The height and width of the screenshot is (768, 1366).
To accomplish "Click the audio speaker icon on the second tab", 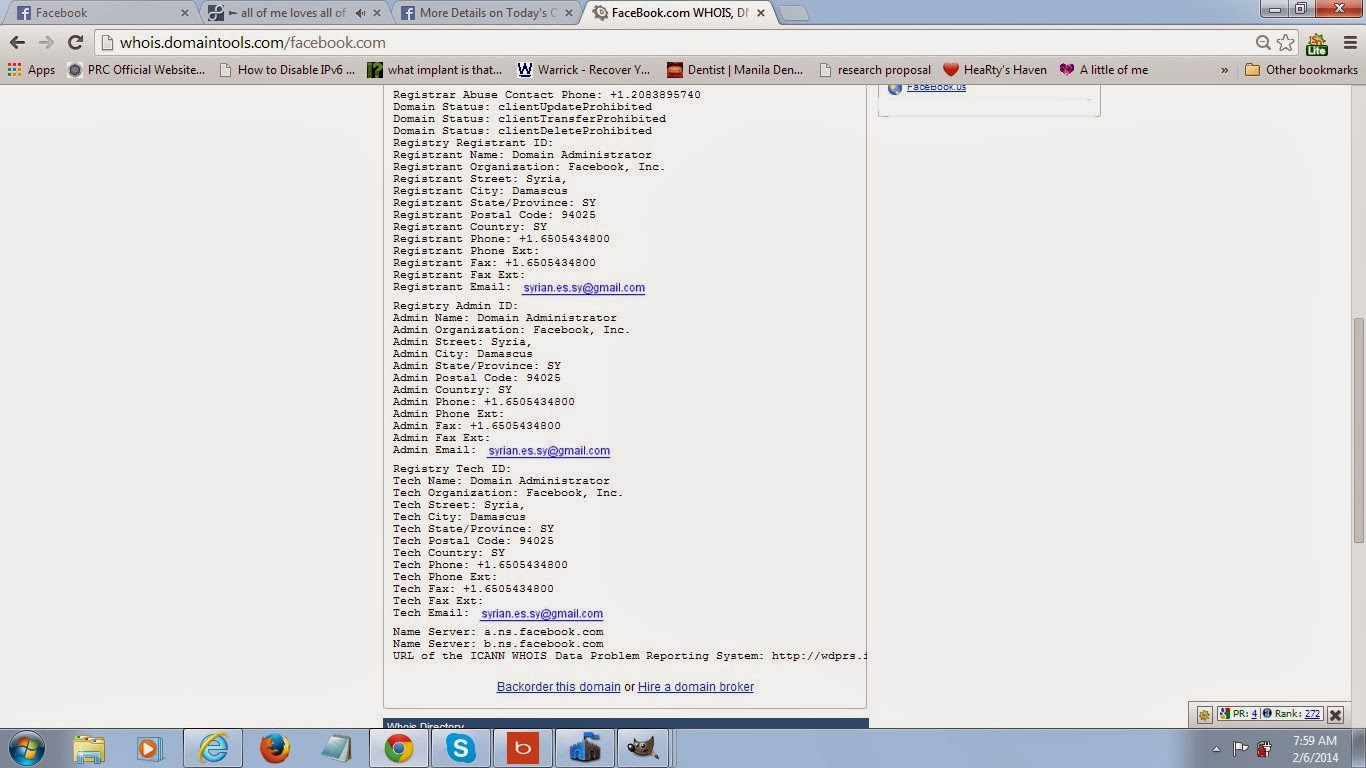I will (360, 13).
